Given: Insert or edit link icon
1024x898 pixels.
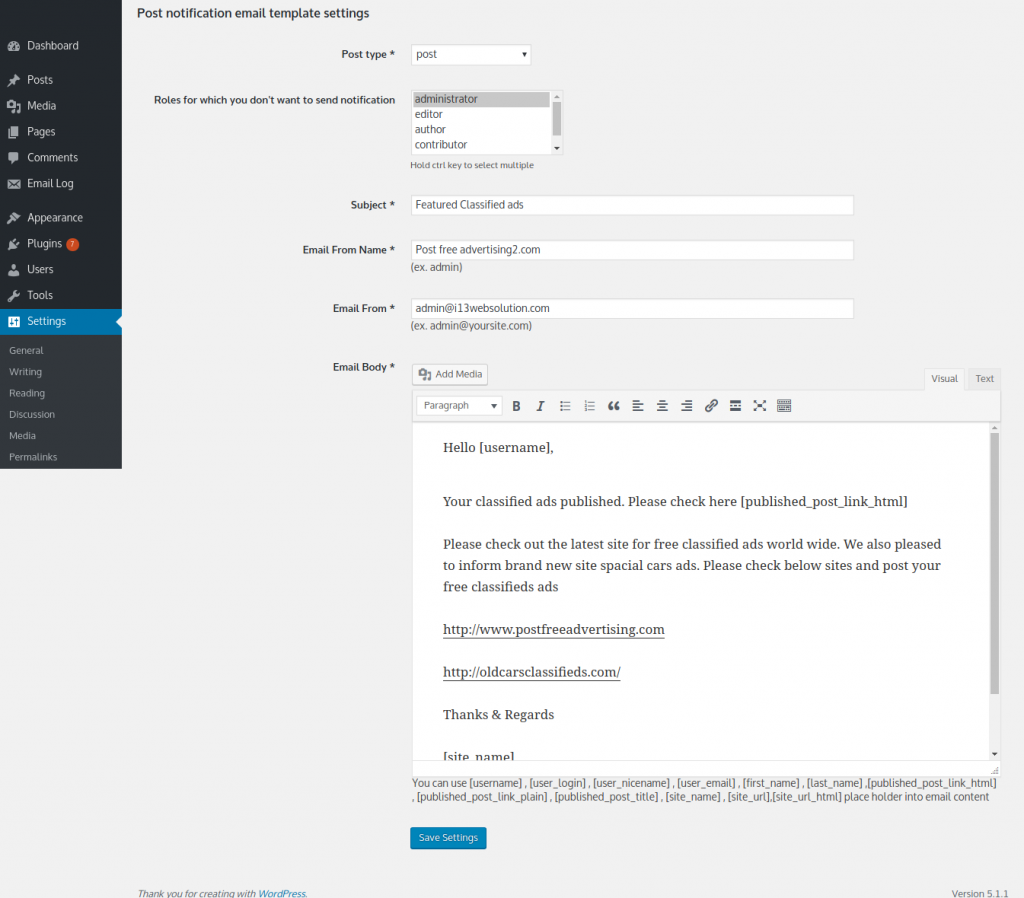Looking at the screenshot, I should (711, 406).
